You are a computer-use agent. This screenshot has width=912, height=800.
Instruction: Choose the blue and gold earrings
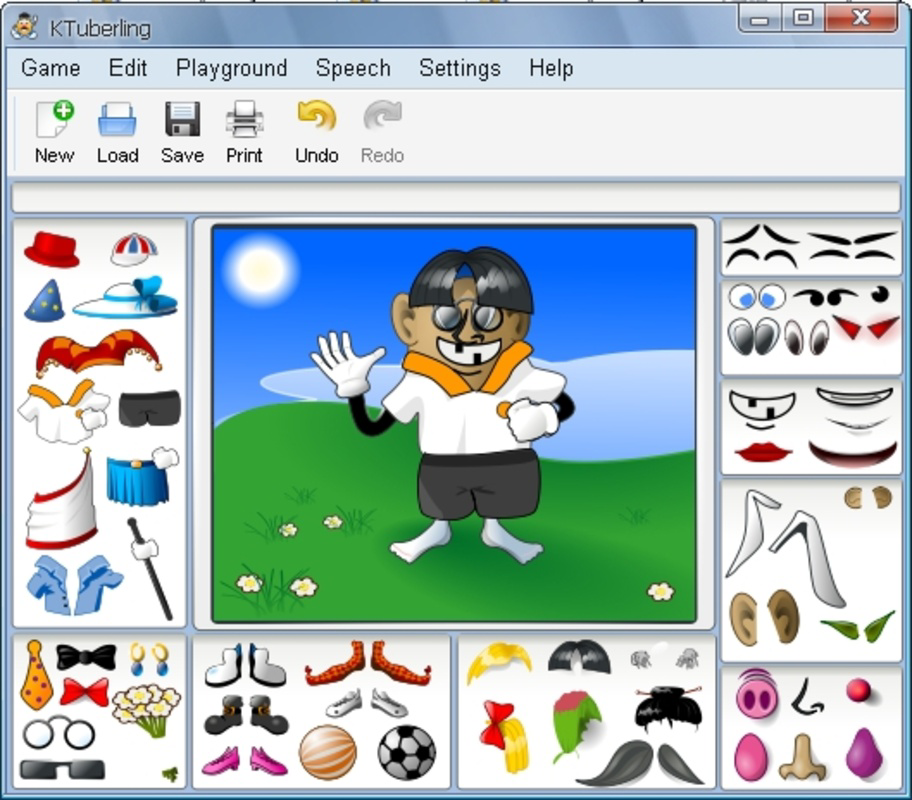pyautogui.click(x=149, y=659)
